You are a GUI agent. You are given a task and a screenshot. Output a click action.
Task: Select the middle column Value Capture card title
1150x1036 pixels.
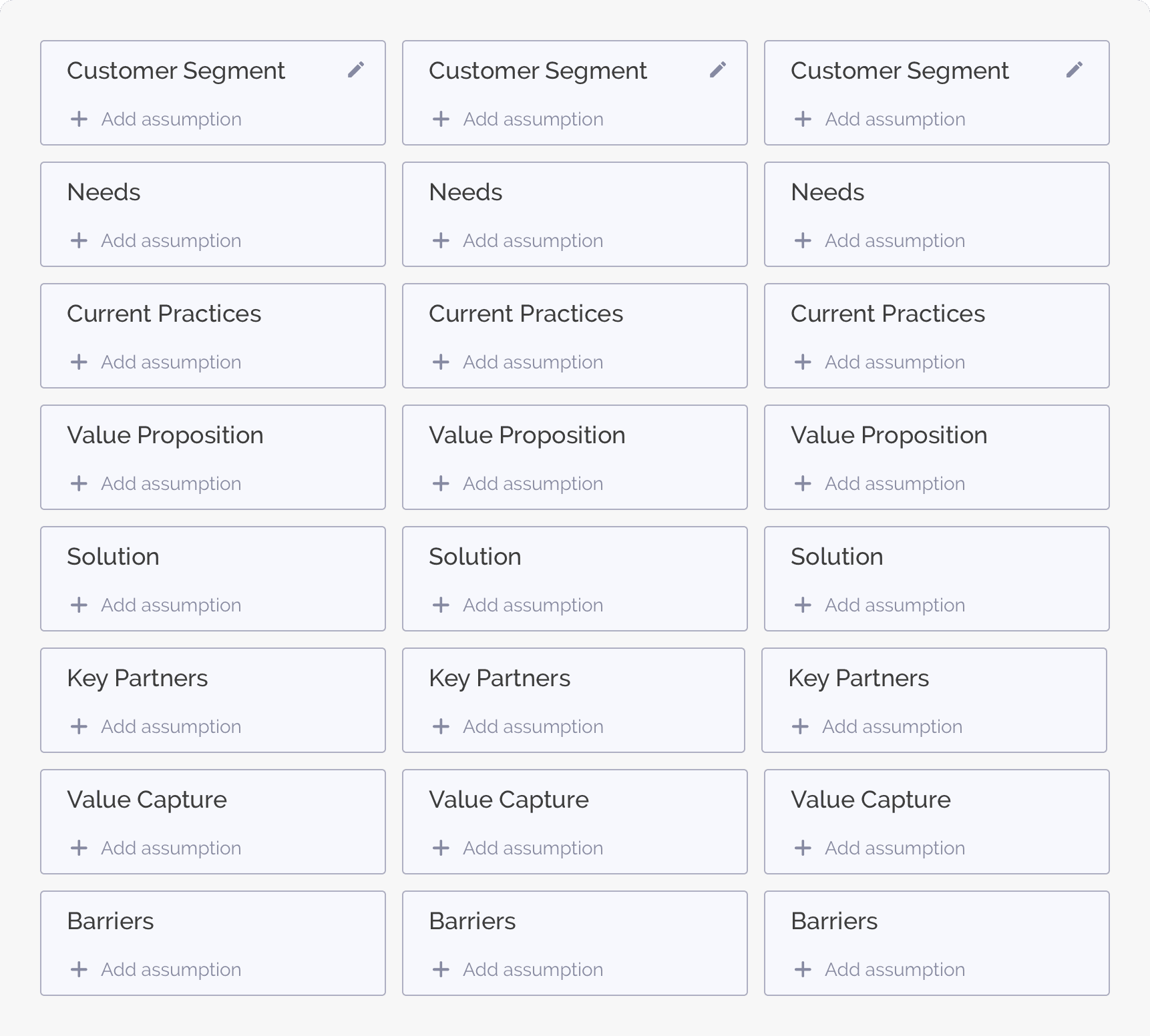pyautogui.click(x=509, y=800)
